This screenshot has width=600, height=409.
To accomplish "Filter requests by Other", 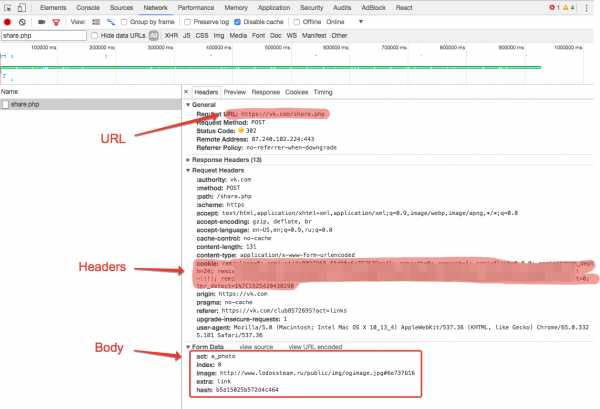I will point(339,36).
